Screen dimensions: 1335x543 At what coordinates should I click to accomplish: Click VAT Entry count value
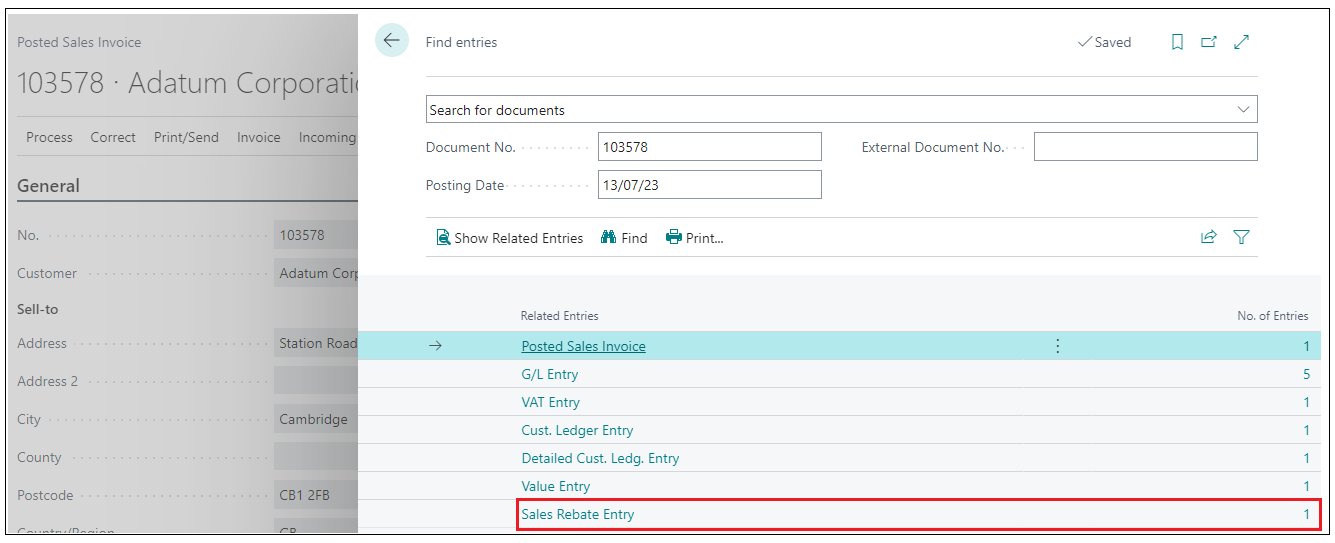(x=1306, y=402)
